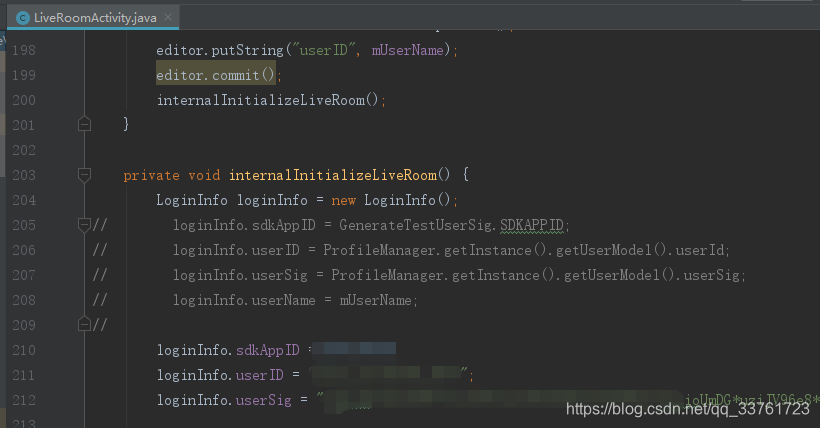The width and height of the screenshot is (820, 428).
Task: Click line number 210 in gutter
Action: (x=24, y=350)
